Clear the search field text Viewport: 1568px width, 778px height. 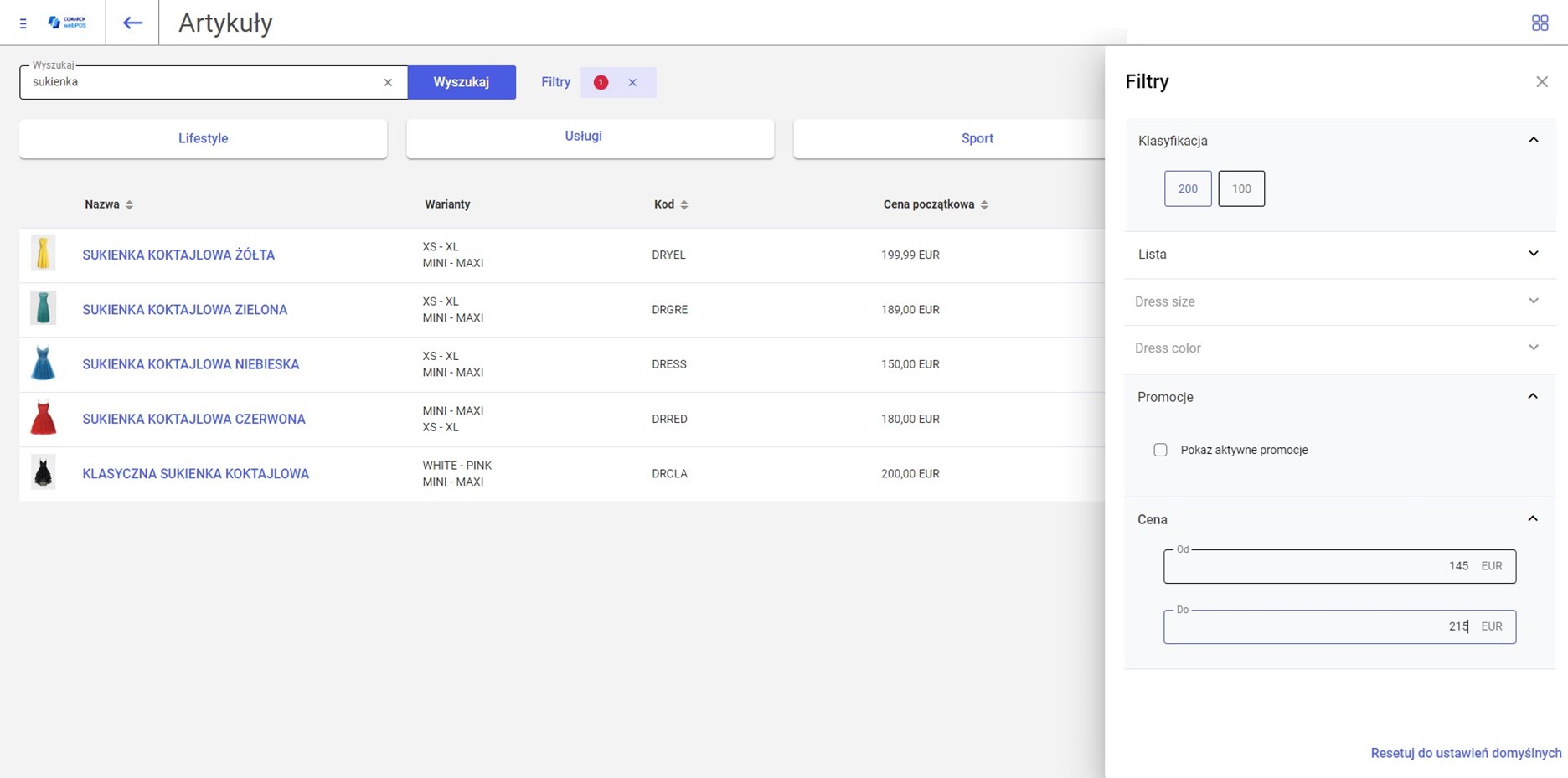[x=388, y=82]
